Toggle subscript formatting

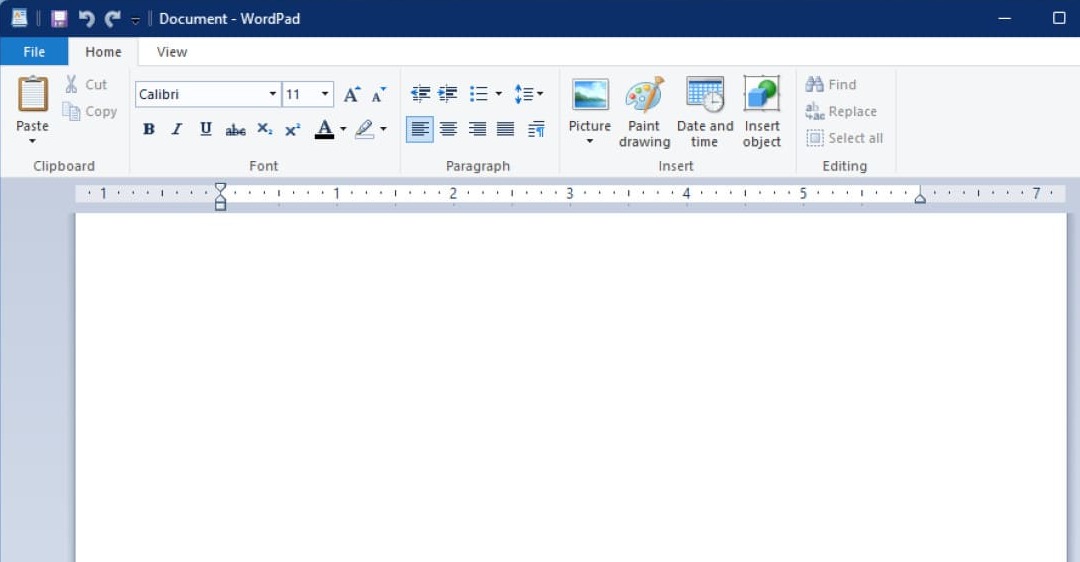tap(264, 129)
